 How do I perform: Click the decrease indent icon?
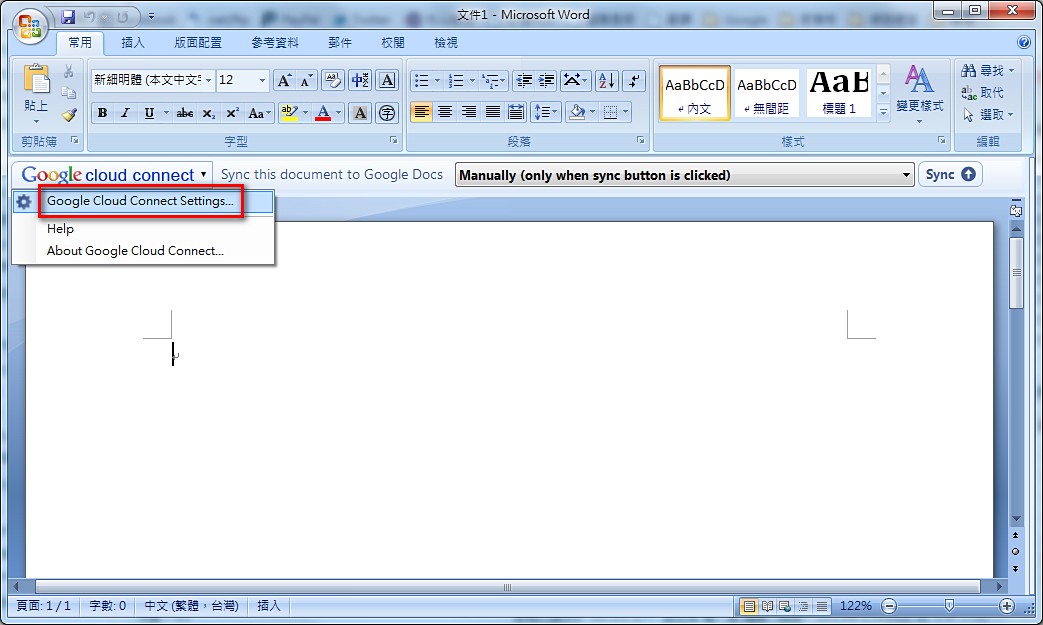tap(524, 81)
